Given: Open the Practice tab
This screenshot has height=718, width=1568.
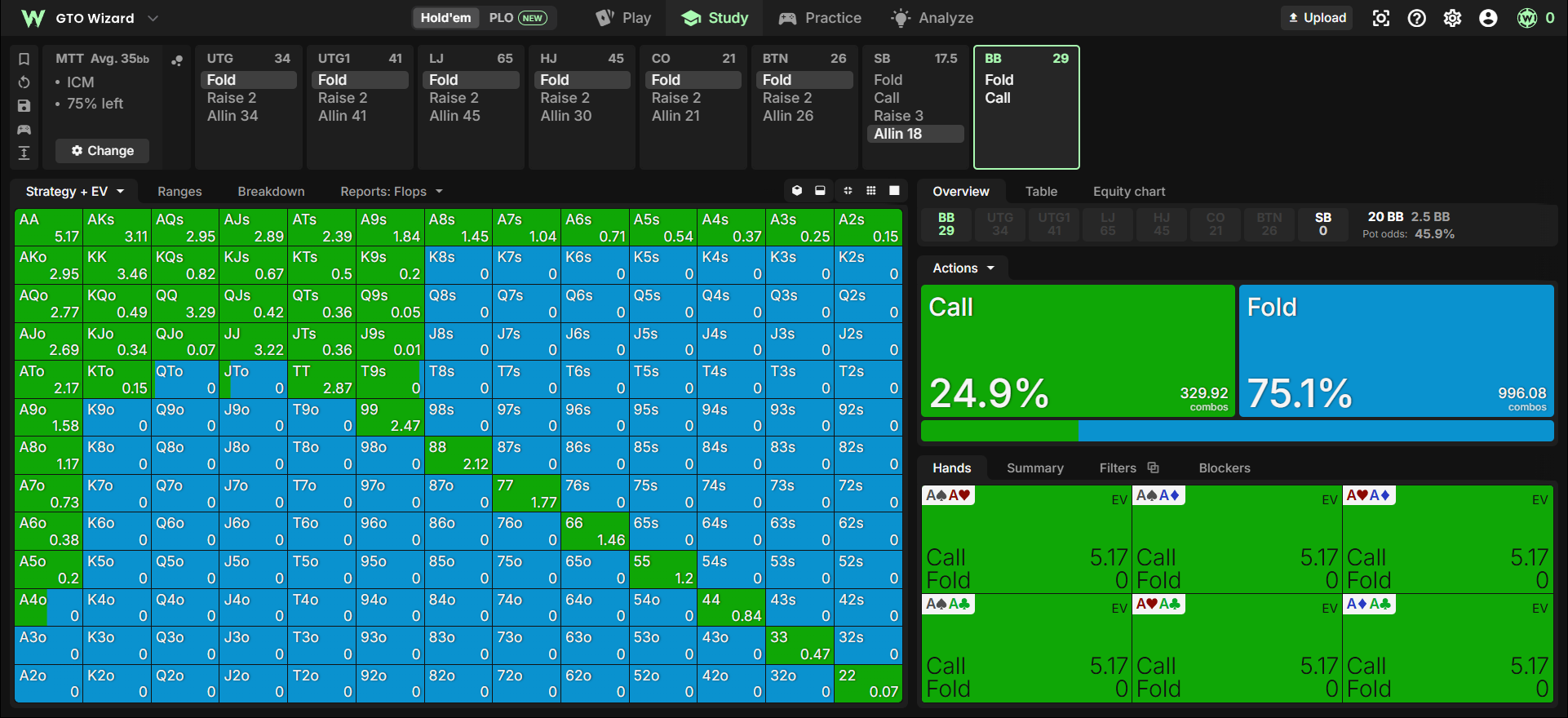Looking at the screenshot, I should 820,18.
